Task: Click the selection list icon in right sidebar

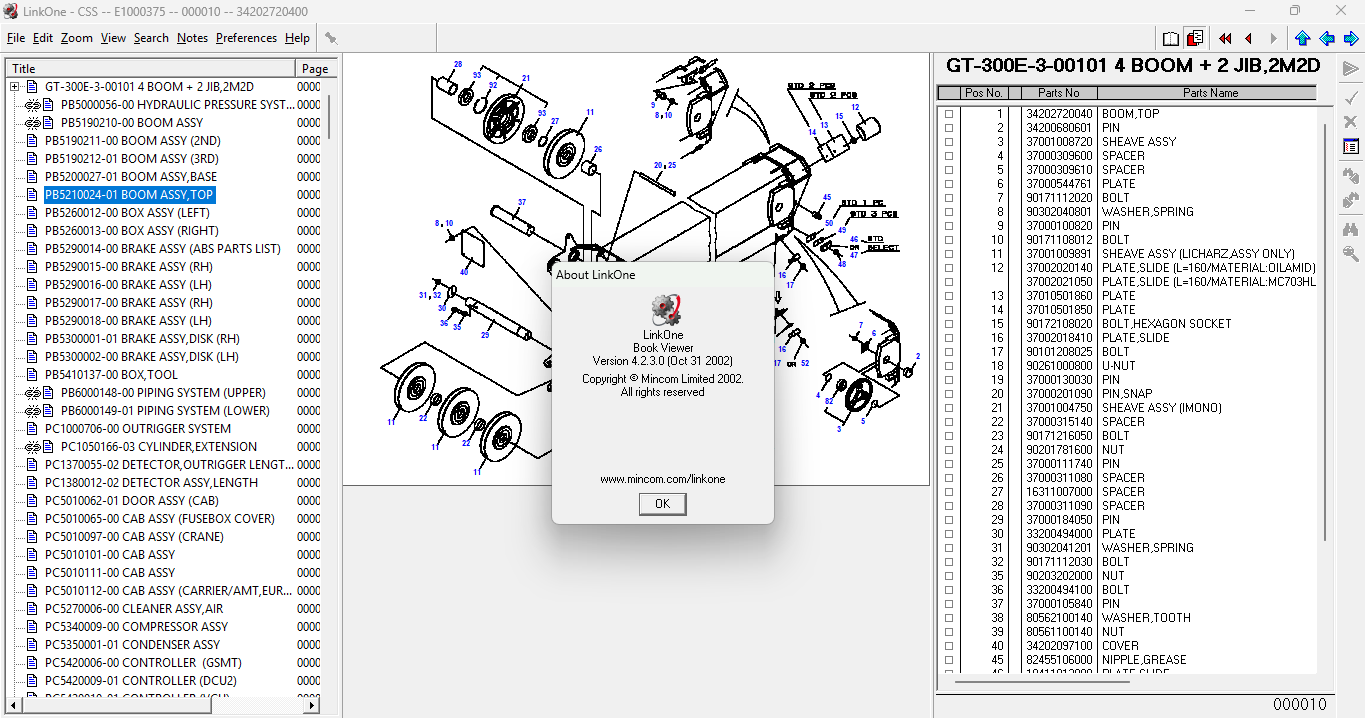Action: click(1351, 146)
